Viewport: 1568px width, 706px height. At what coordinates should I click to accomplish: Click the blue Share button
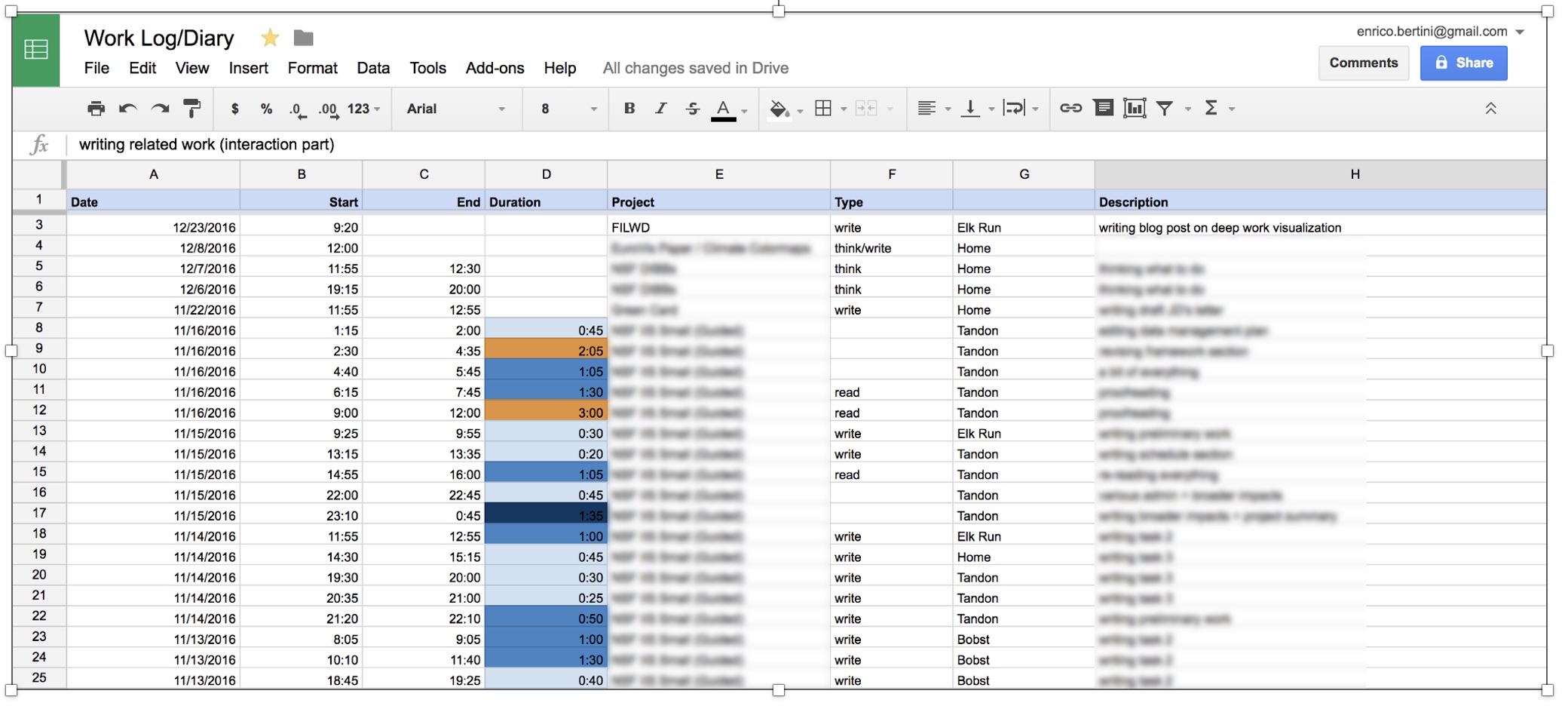tap(1463, 63)
